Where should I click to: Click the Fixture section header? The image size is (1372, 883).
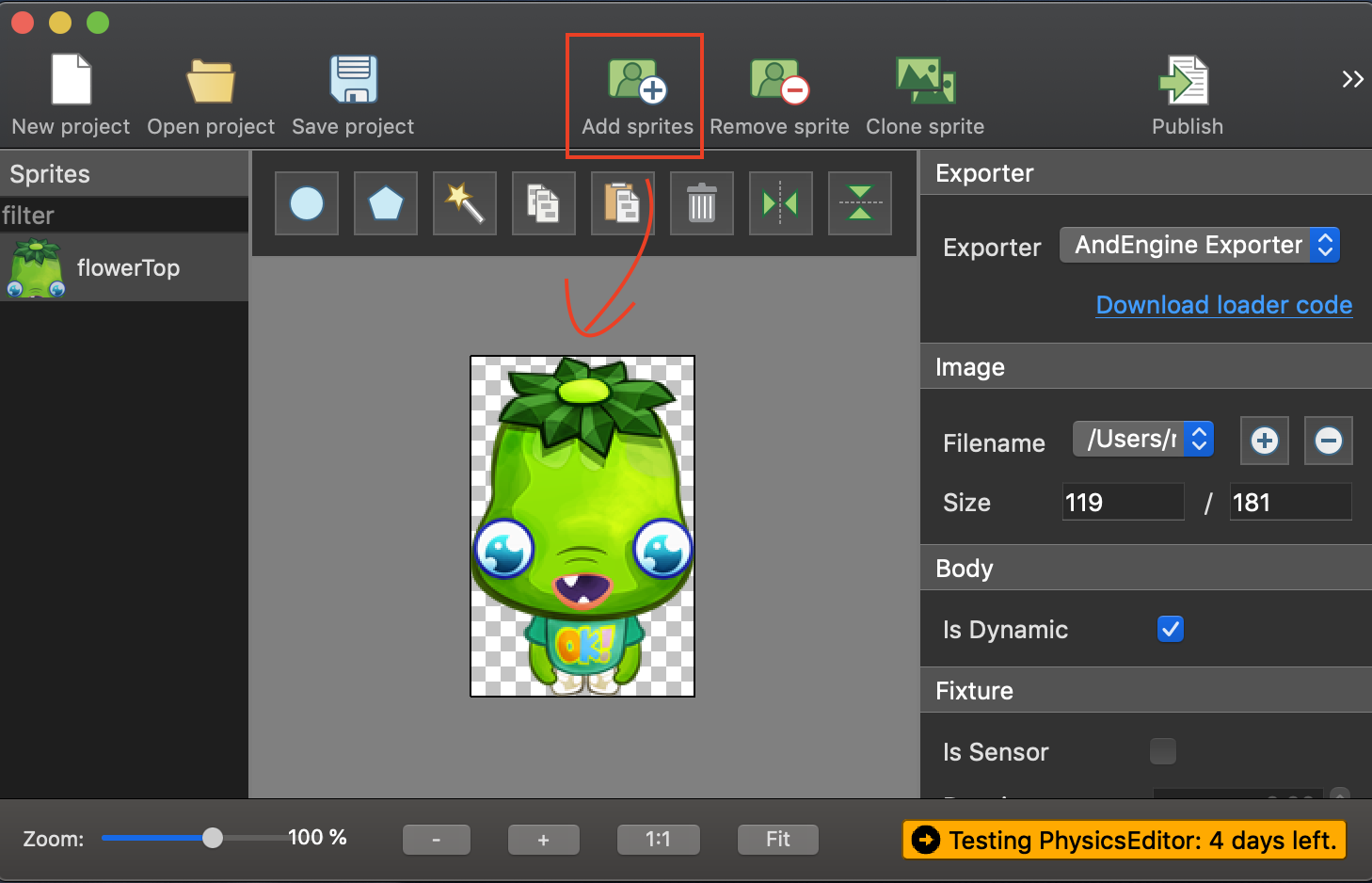[1146, 690]
